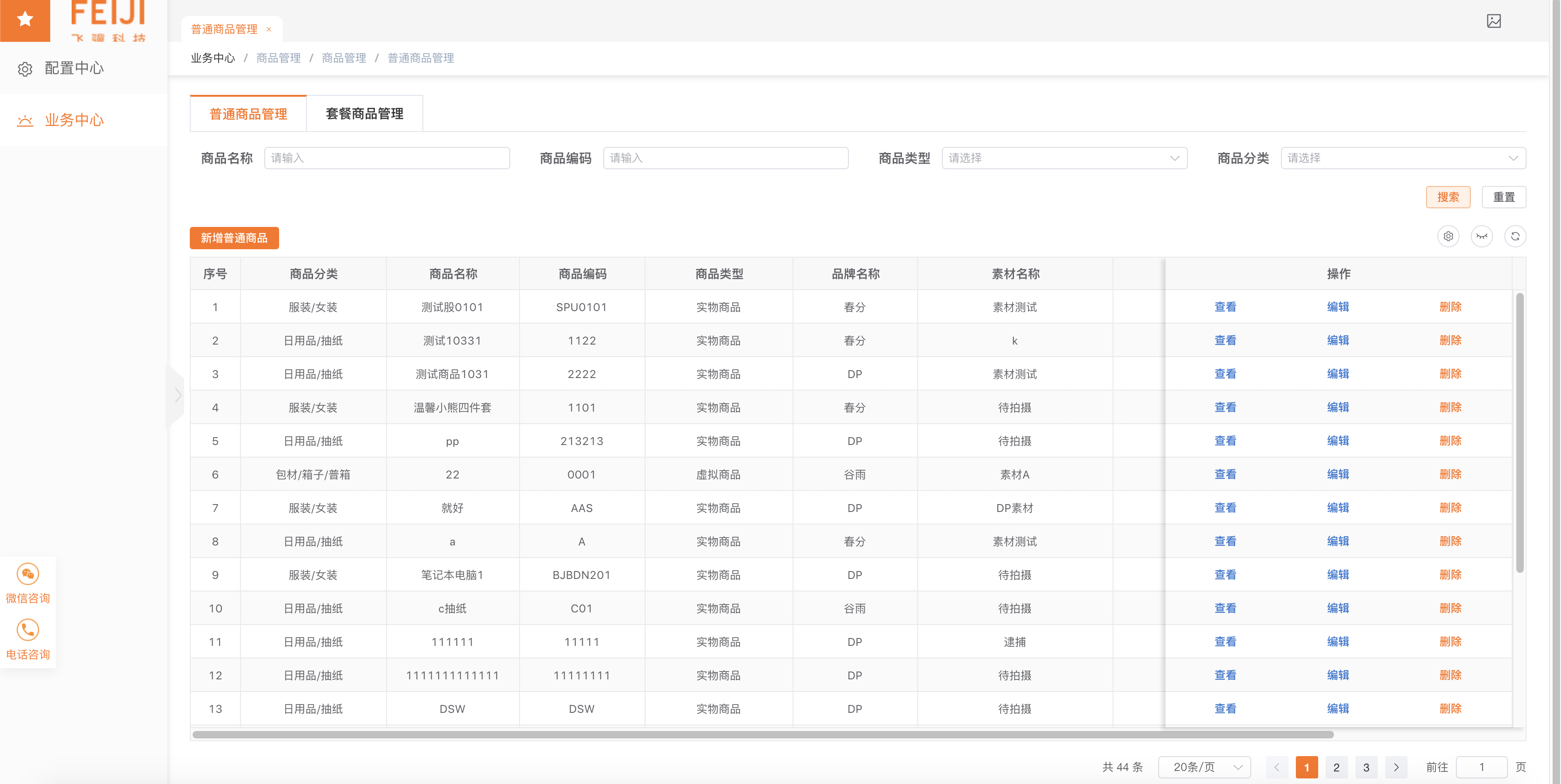
Task: Open the 业务中心 menu
Action: [x=84, y=120]
